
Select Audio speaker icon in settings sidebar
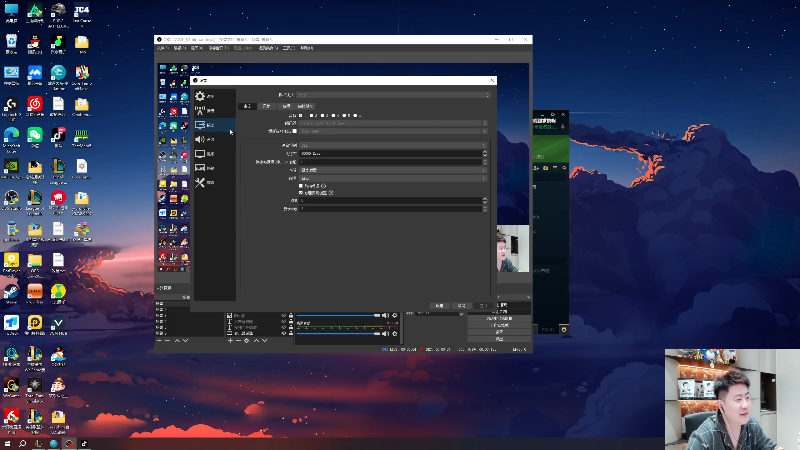coord(200,139)
